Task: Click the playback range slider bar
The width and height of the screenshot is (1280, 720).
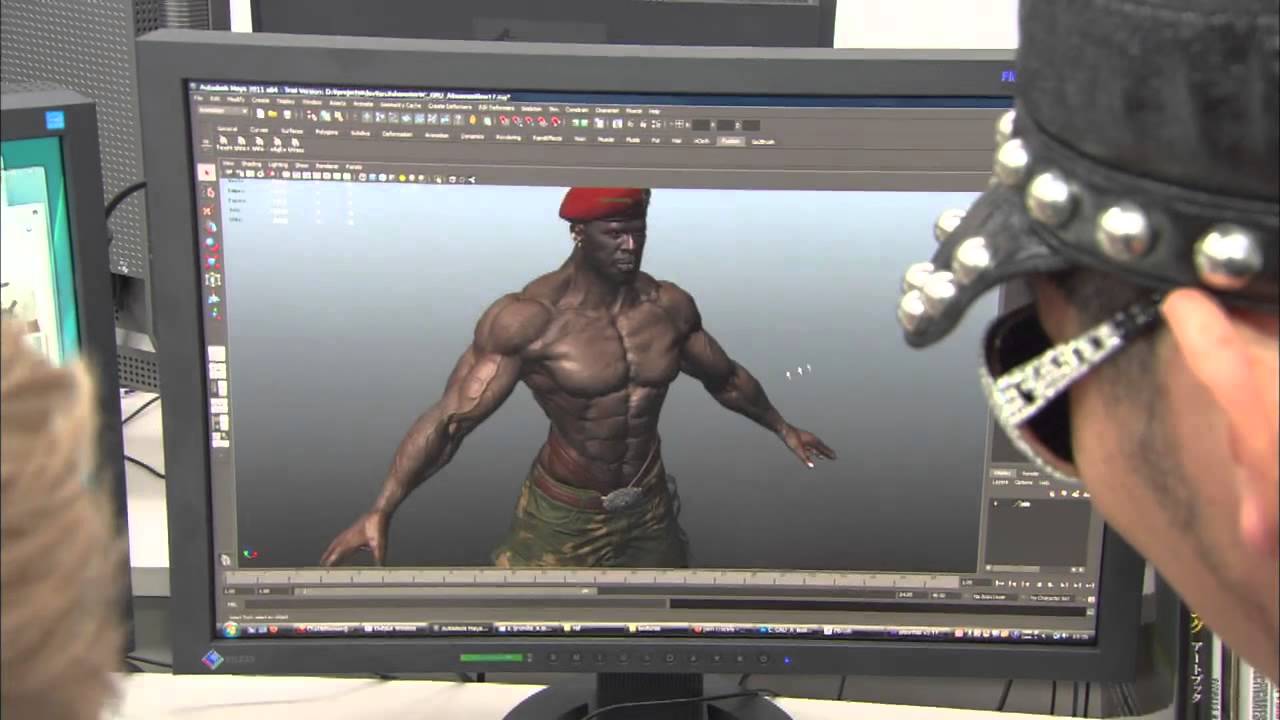Action: (x=445, y=591)
